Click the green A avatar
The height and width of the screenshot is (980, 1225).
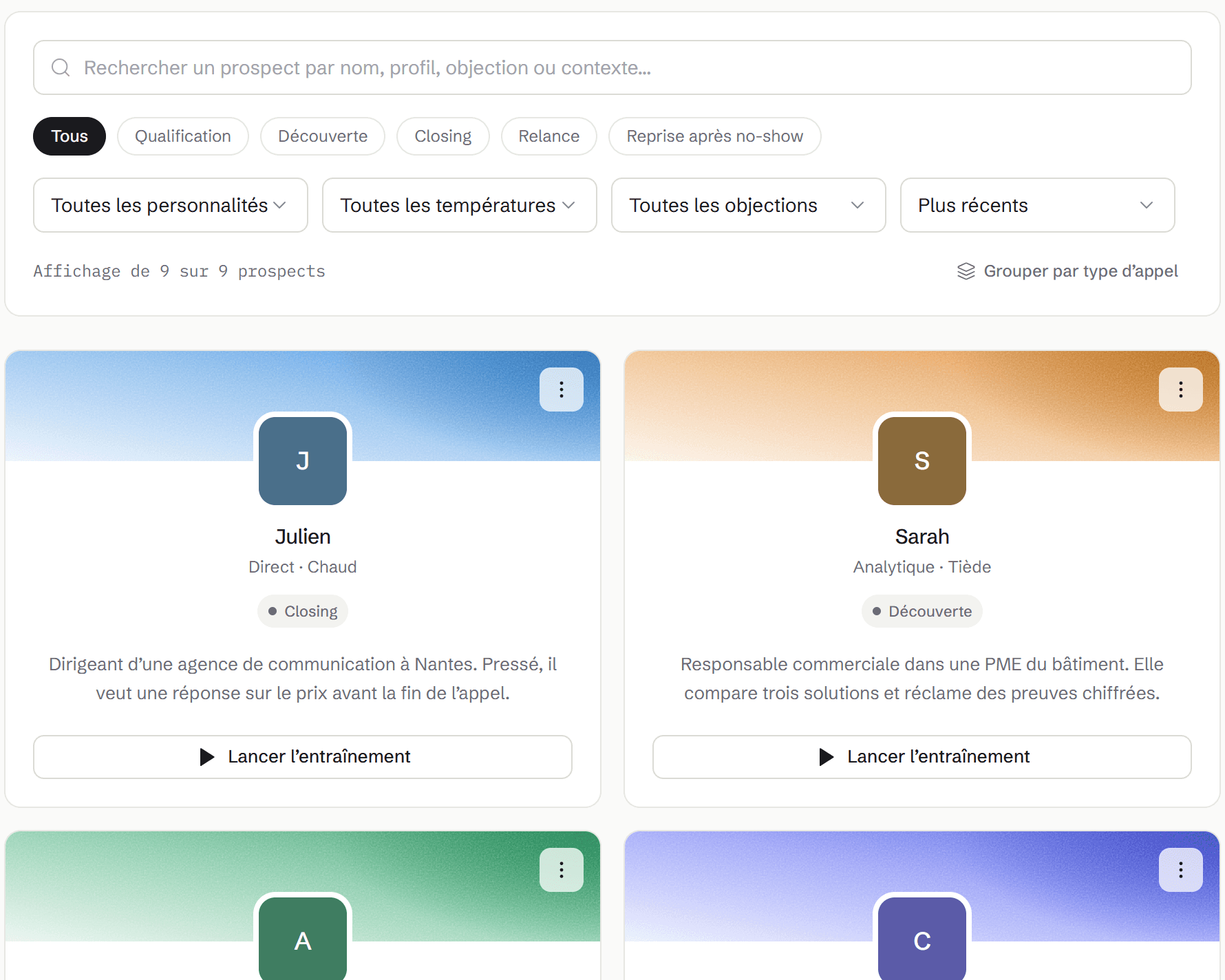(x=303, y=939)
